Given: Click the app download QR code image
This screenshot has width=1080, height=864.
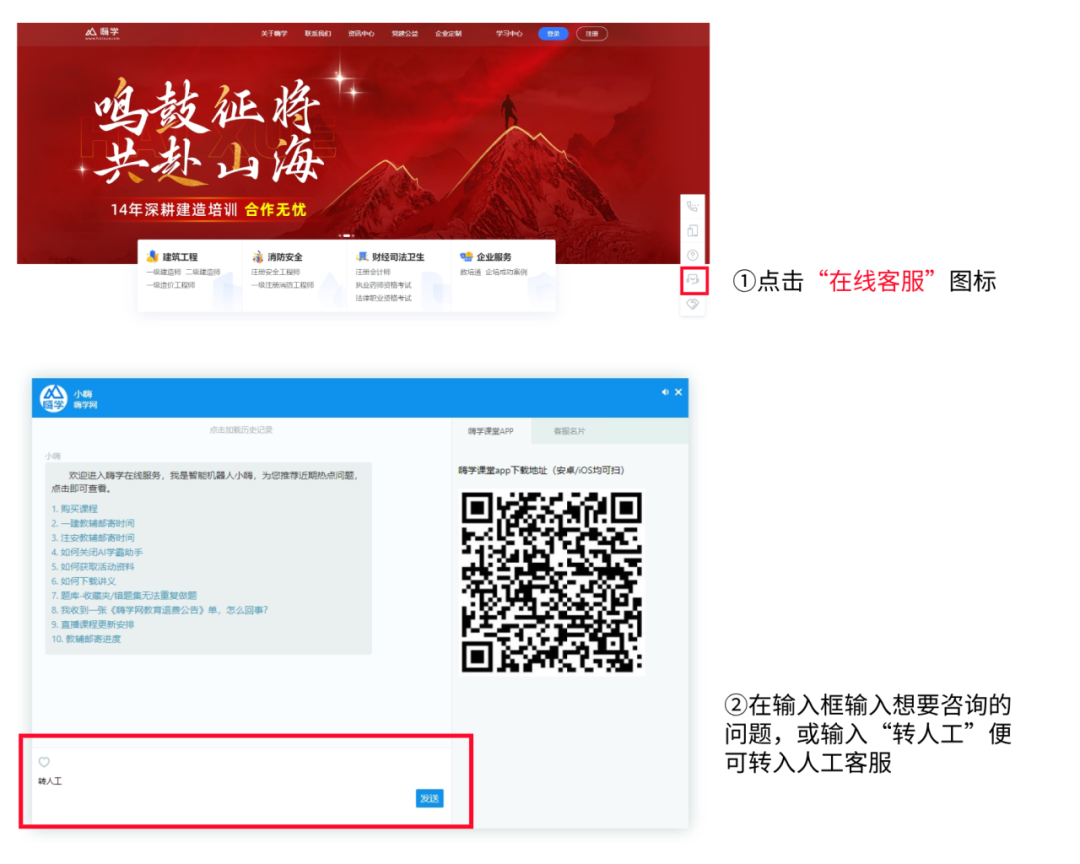Looking at the screenshot, I should (552, 582).
